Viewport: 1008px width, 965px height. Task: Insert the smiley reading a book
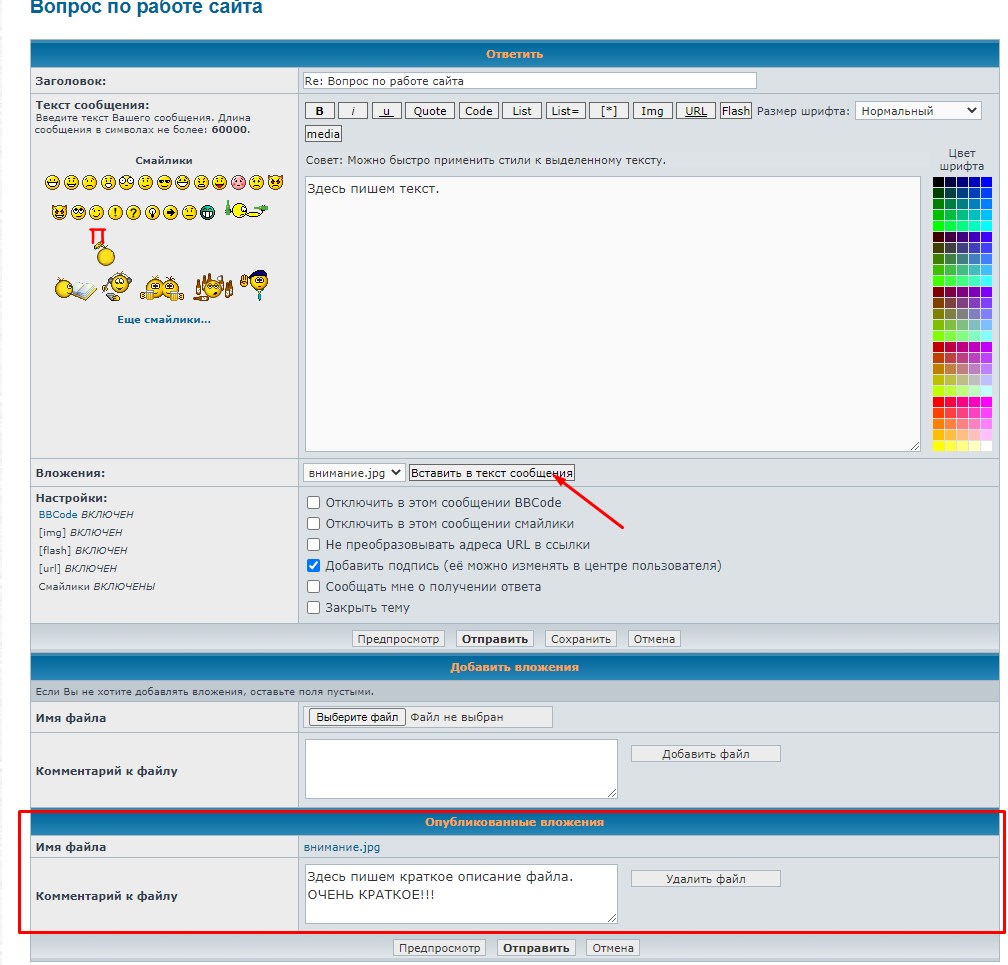pyautogui.click(x=75, y=289)
